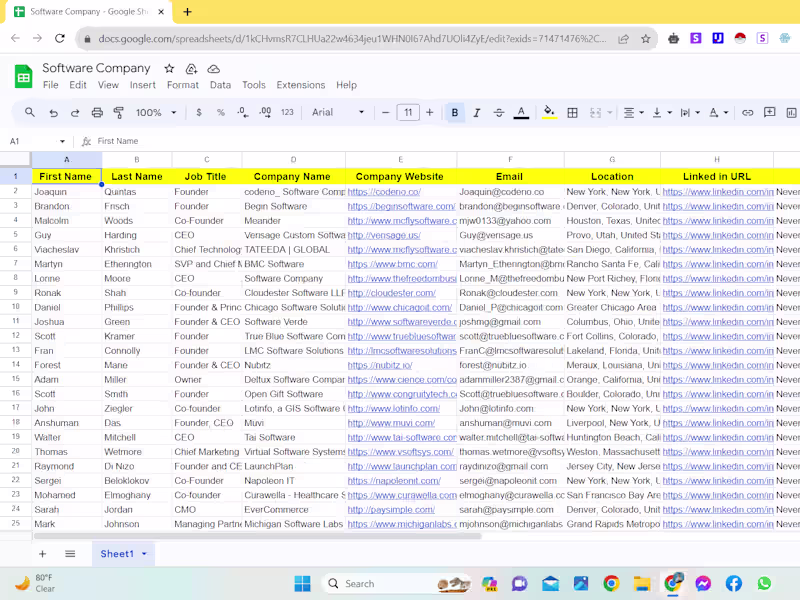Image resolution: width=800 pixels, height=600 pixels.
Task: Toggle italic formatting
Action: point(477,113)
